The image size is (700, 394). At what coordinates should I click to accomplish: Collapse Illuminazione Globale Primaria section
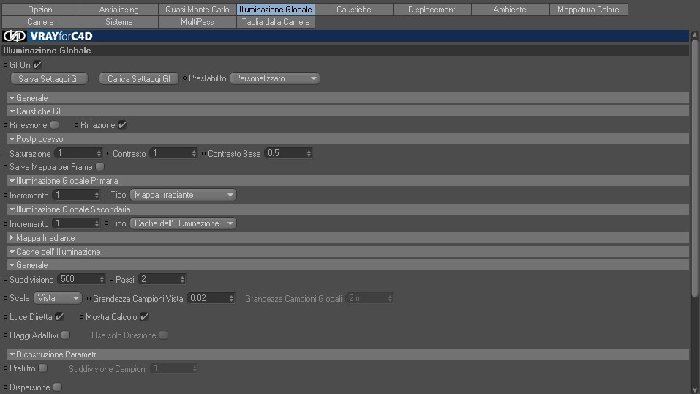pyautogui.click(x=12, y=181)
